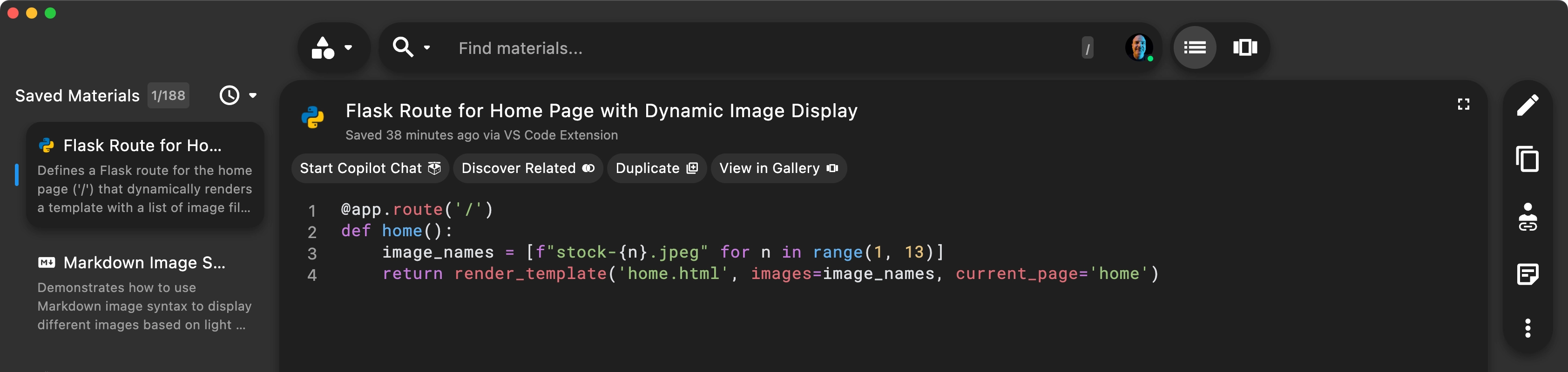
Task: Open related people and links icon
Action: point(1527,218)
